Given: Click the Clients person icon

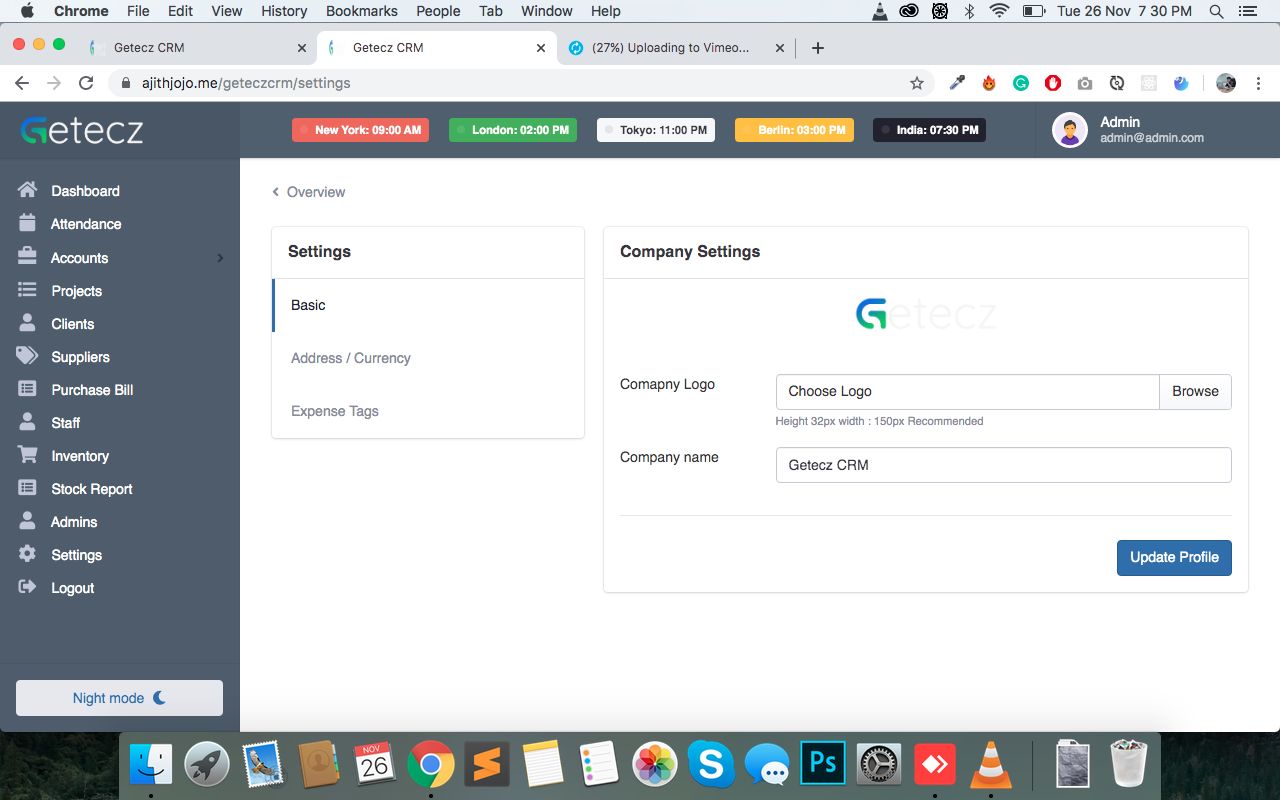Looking at the screenshot, I should (x=27, y=323).
